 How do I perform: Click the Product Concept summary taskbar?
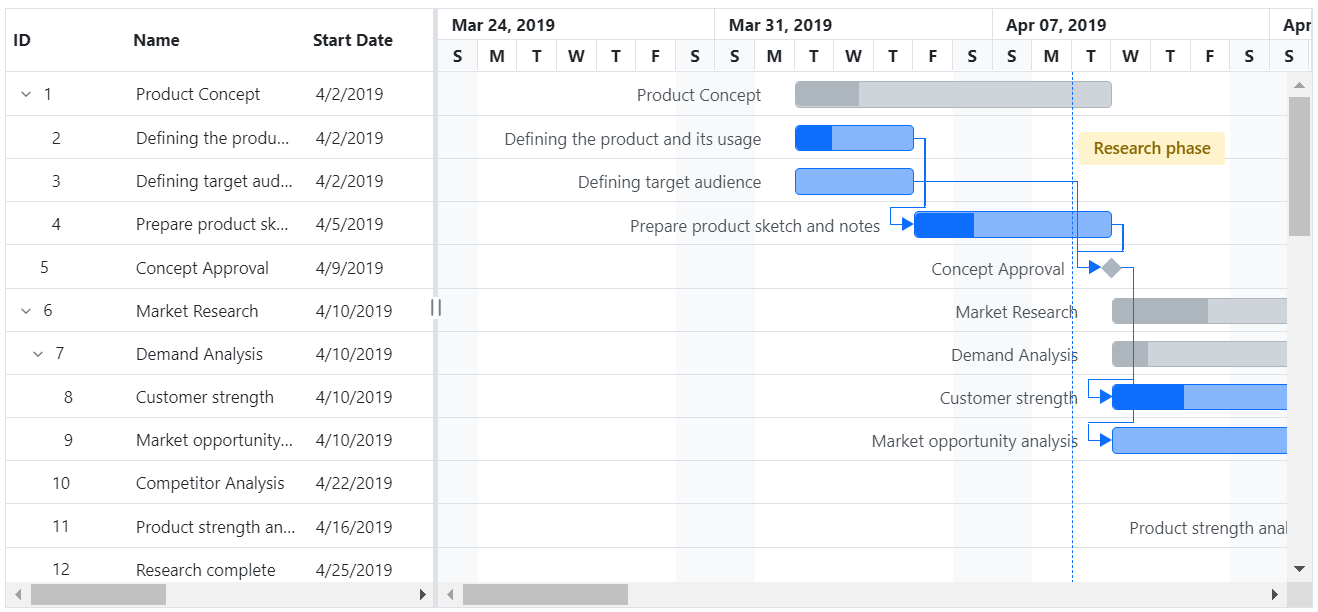(950, 93)
